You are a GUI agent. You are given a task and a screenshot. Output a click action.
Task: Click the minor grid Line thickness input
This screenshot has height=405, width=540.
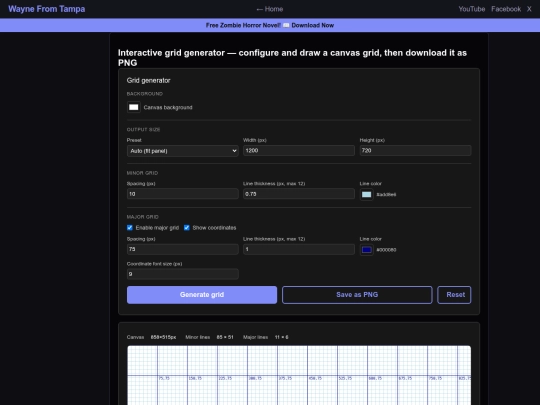point(299,194)
